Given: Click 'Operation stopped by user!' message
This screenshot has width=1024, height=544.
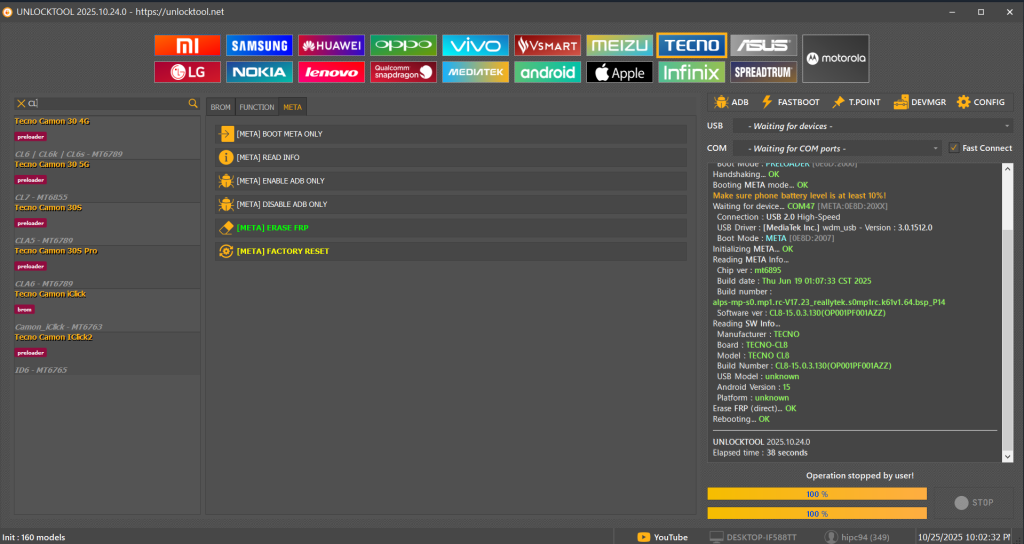Looking at the screenshot, I should (859, 475).
